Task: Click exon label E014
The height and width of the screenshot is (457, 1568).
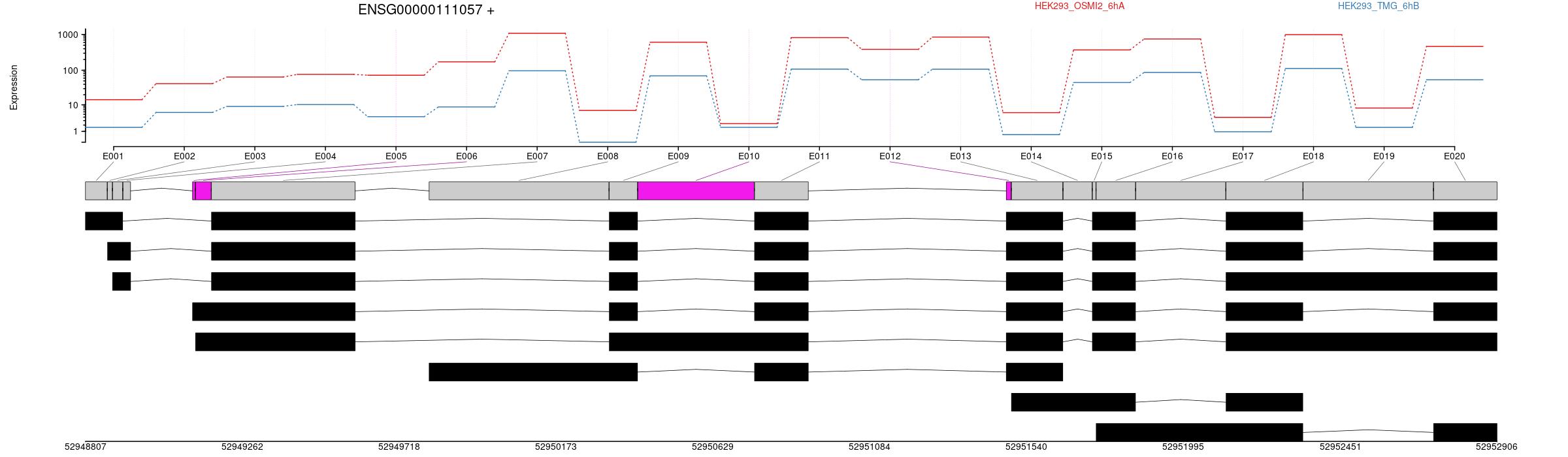Action: tap(1031, 156)
